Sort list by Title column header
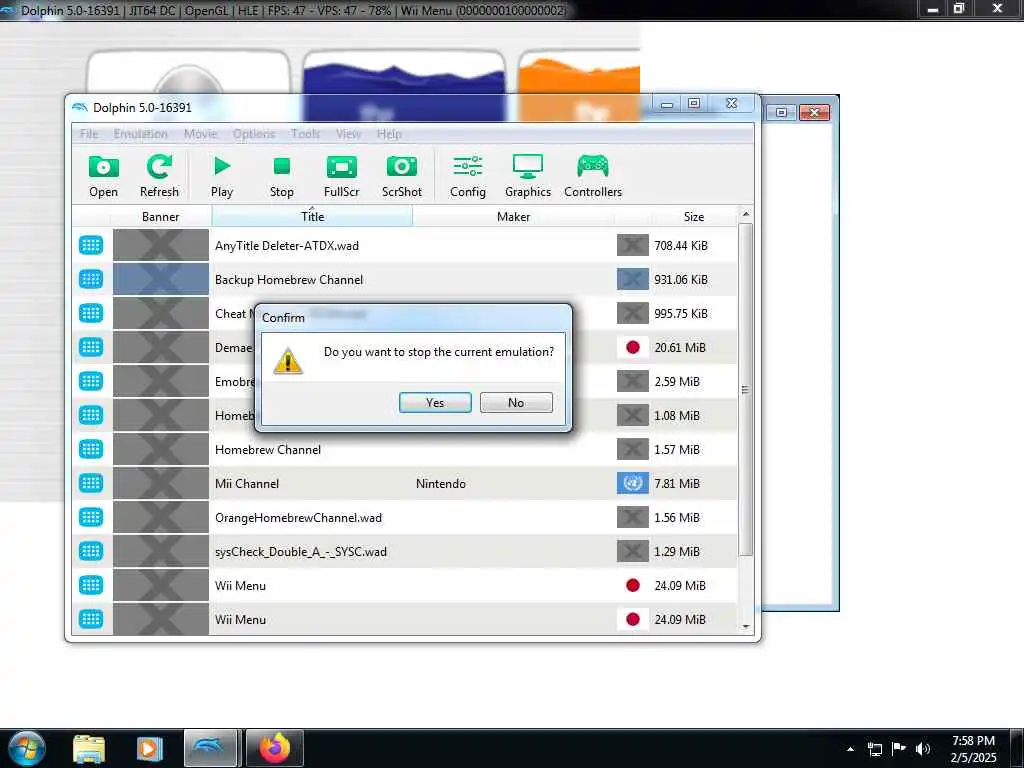The image size is (1024, 768). [x=312, y=217]
